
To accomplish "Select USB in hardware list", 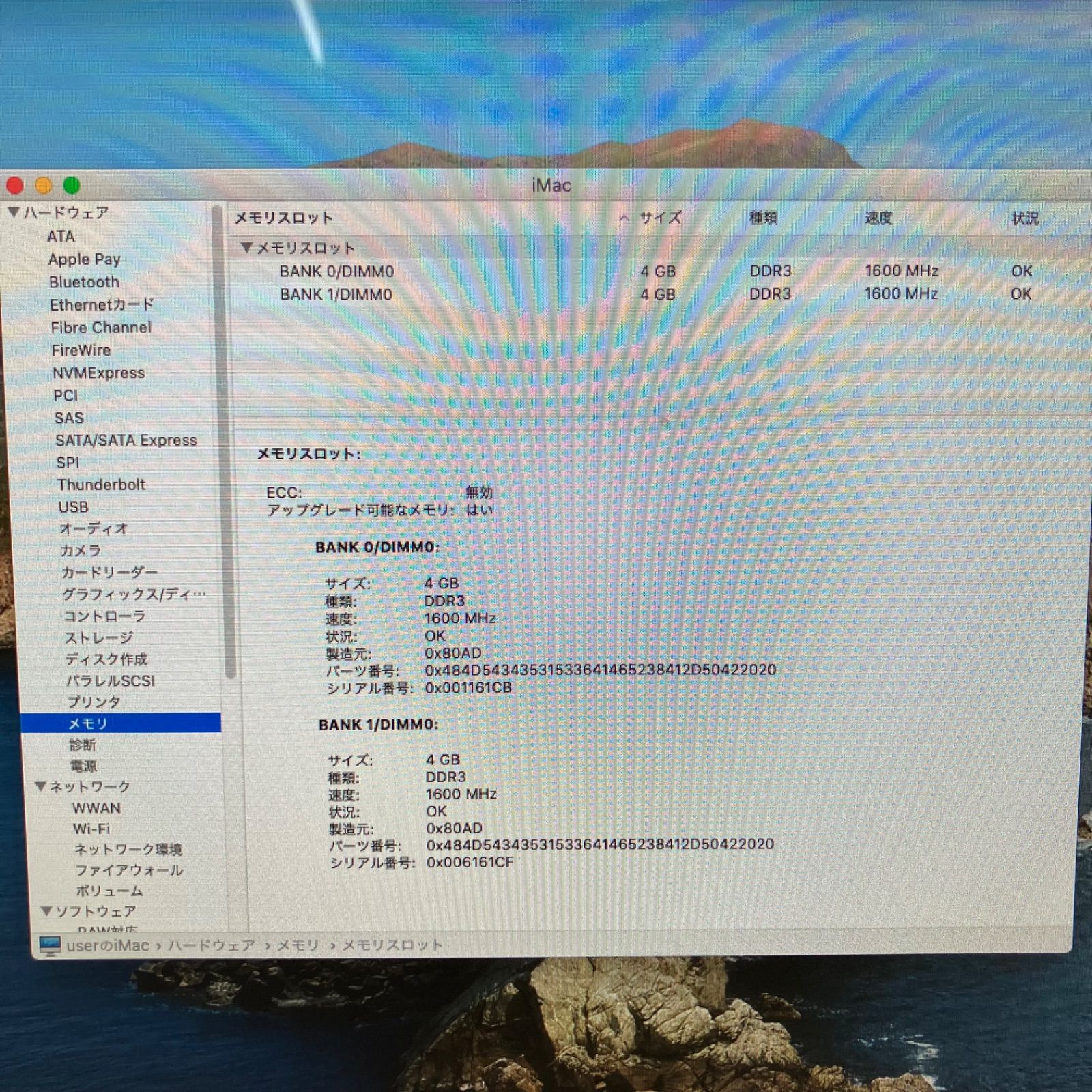I will [73, 507].
